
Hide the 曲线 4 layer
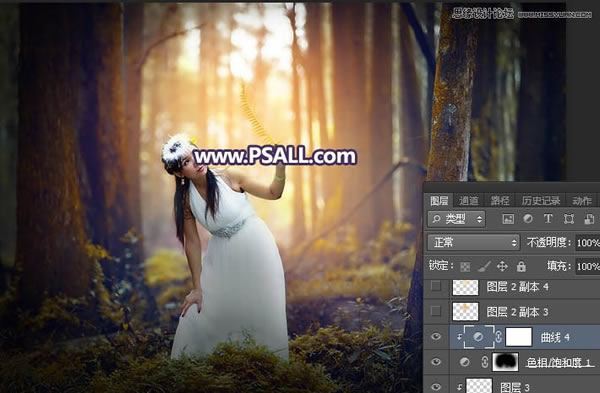[435, 336]
